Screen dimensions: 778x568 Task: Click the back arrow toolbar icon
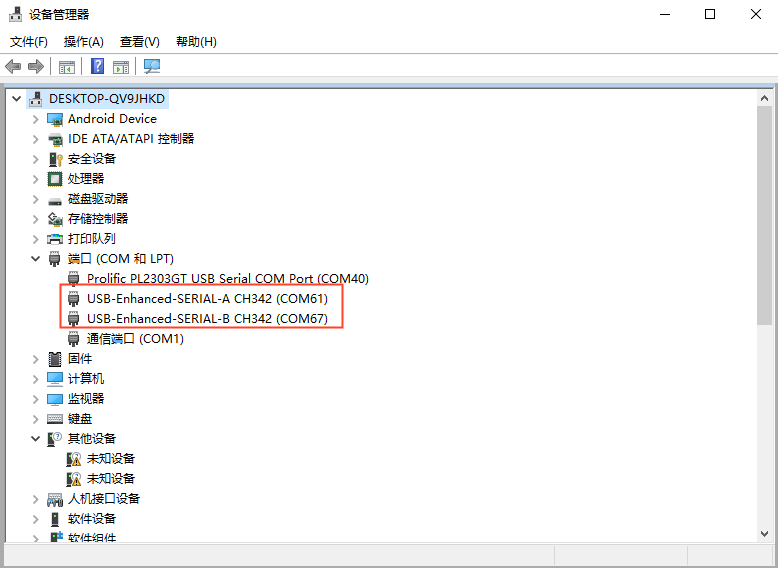[x=13, y=67]
